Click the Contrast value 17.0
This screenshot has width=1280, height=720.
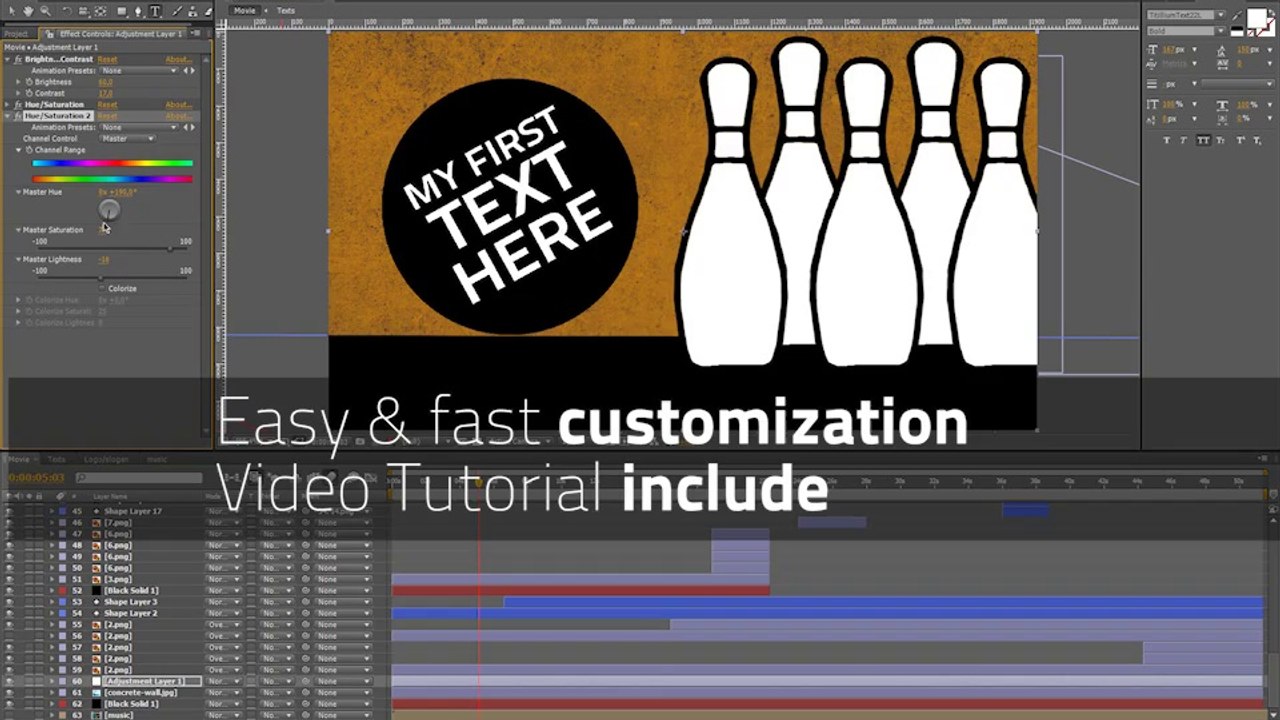click(x=105, y=94)
